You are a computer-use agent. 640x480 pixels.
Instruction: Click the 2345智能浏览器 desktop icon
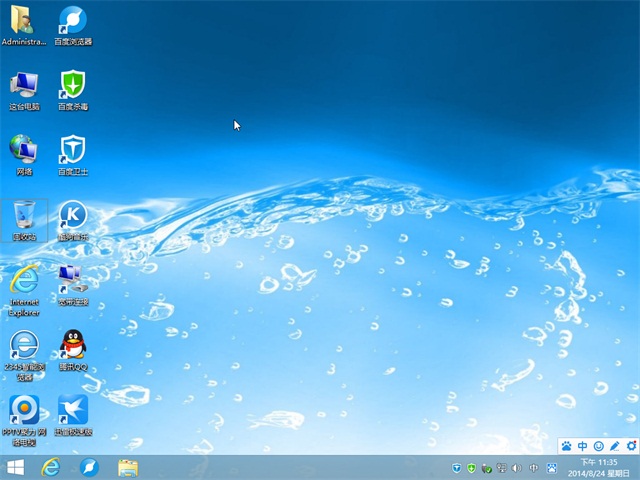click(24, 345)
